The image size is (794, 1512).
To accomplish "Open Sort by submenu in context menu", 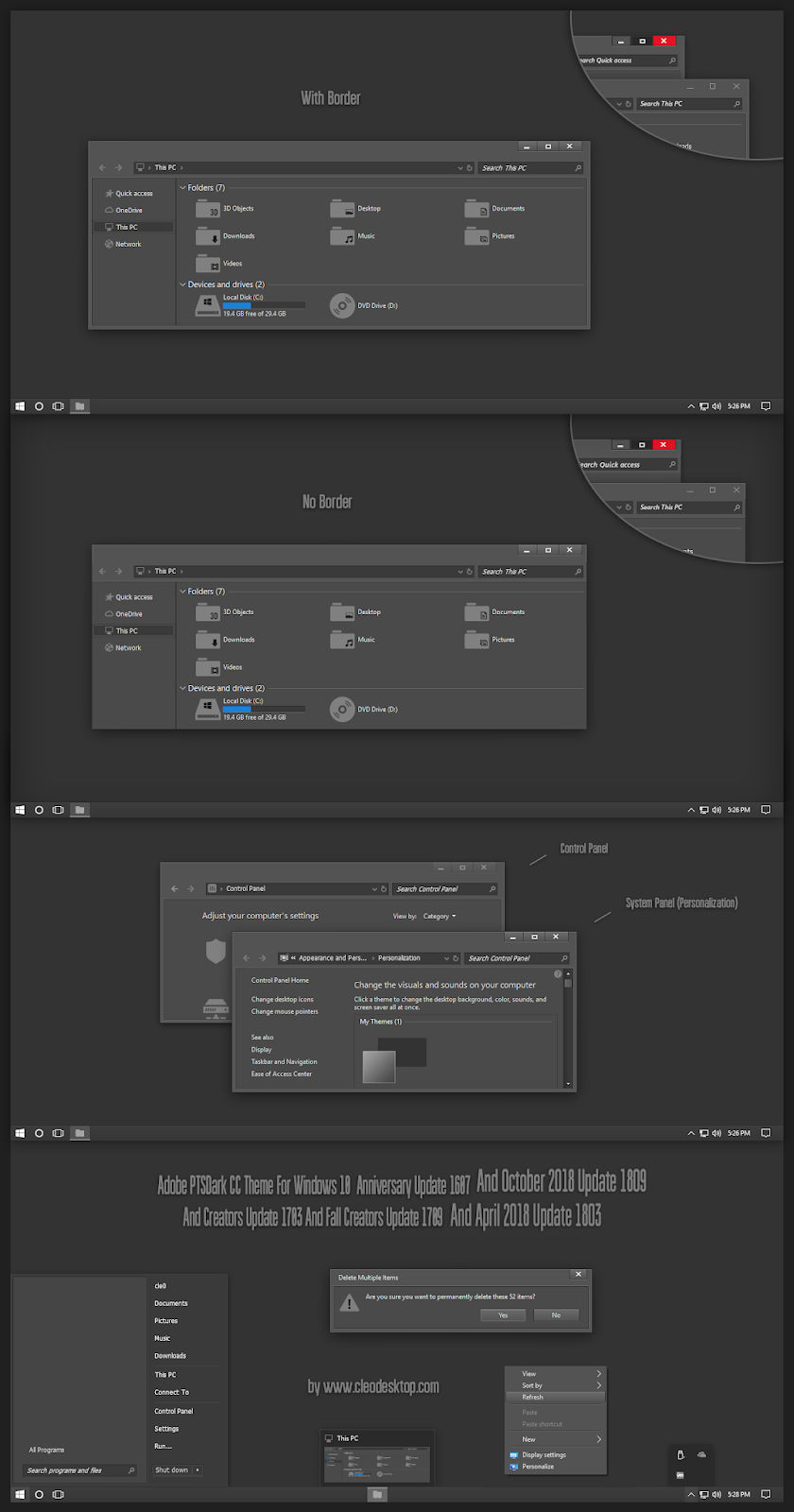I will click(555, 1385).
